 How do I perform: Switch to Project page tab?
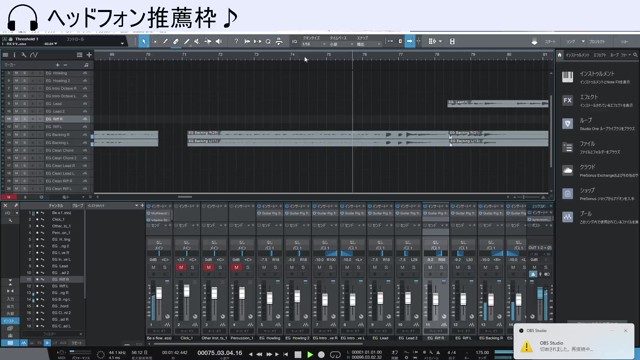(x=597, y=41)
